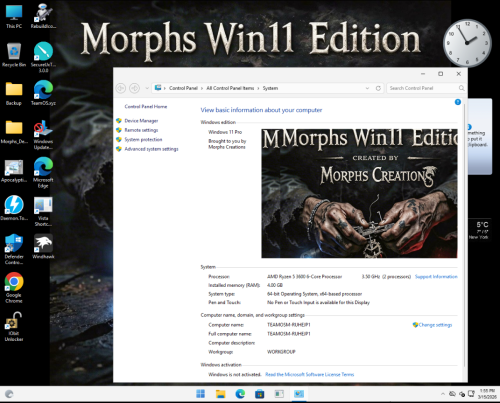Open Support Information link
Image resolution: width=500 pixels, height=403 pixels.
point(436,277)
